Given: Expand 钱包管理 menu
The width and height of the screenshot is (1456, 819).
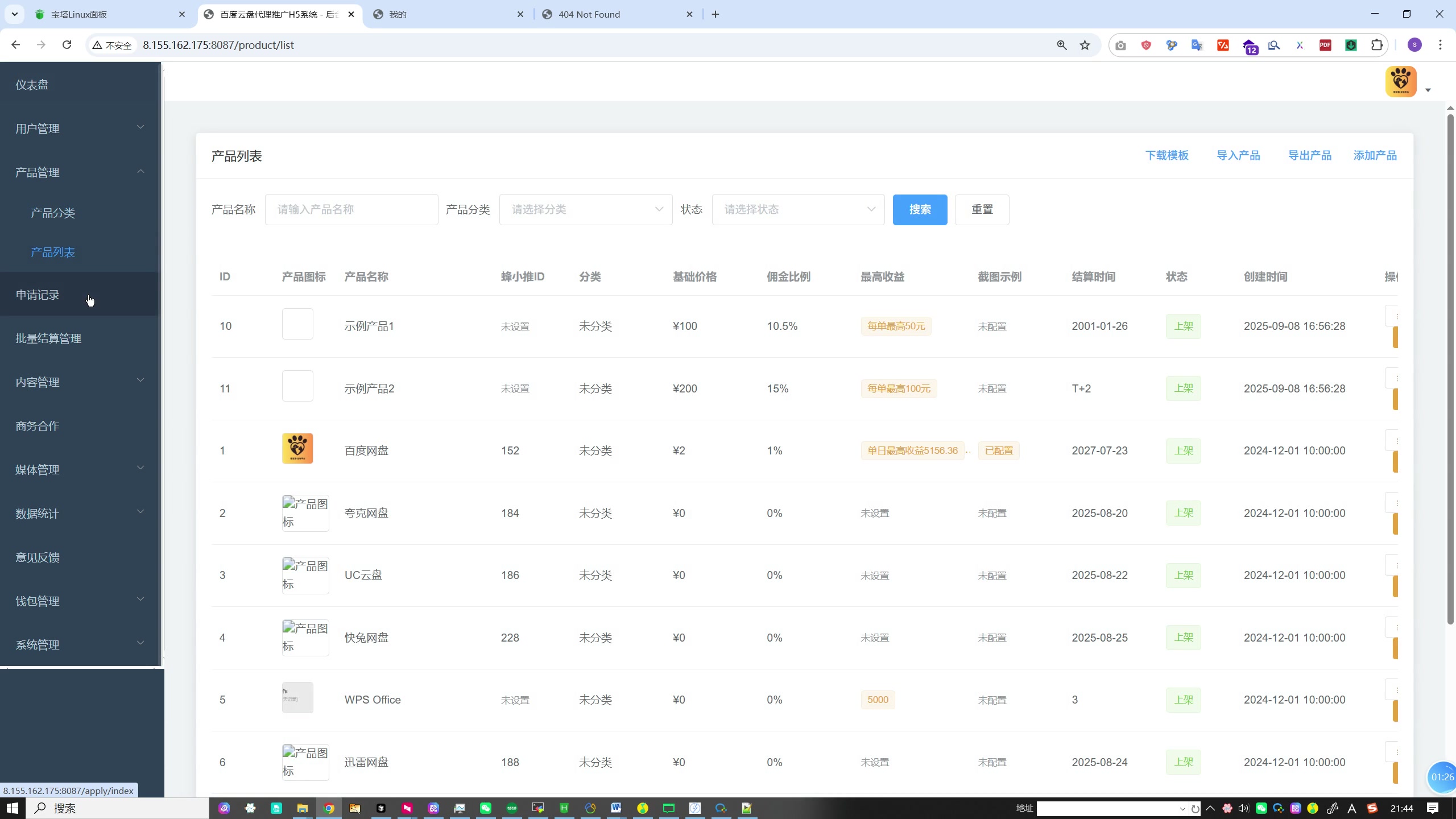Looking at the screenshot, I should [x=80, y=601].
